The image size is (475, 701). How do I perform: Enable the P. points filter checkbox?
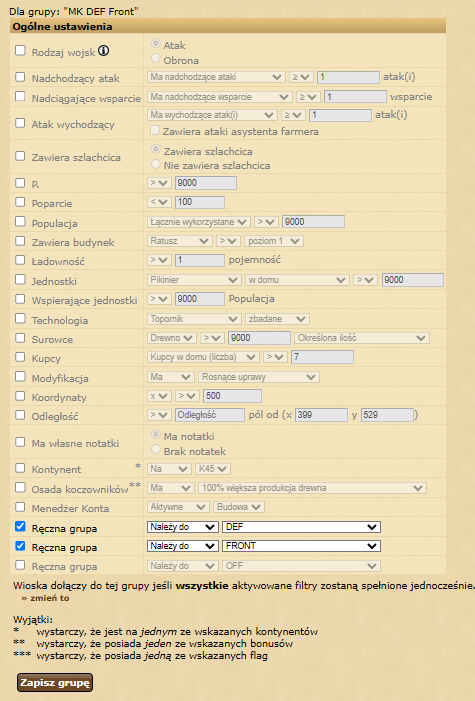click(x=20, y=182)
